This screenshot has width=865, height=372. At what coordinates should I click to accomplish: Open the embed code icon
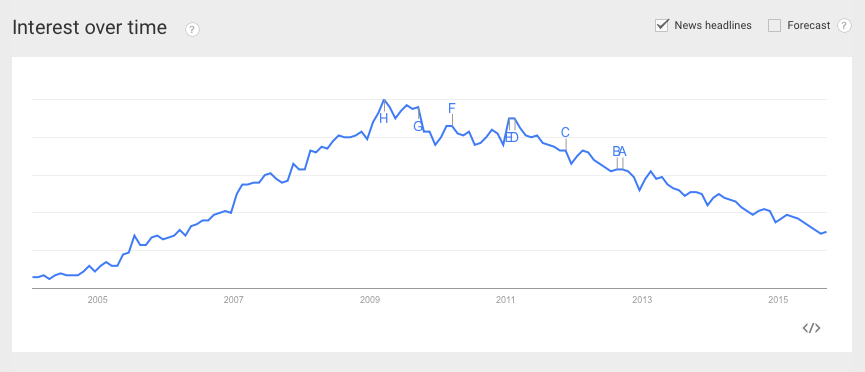(x=811, y=328)
